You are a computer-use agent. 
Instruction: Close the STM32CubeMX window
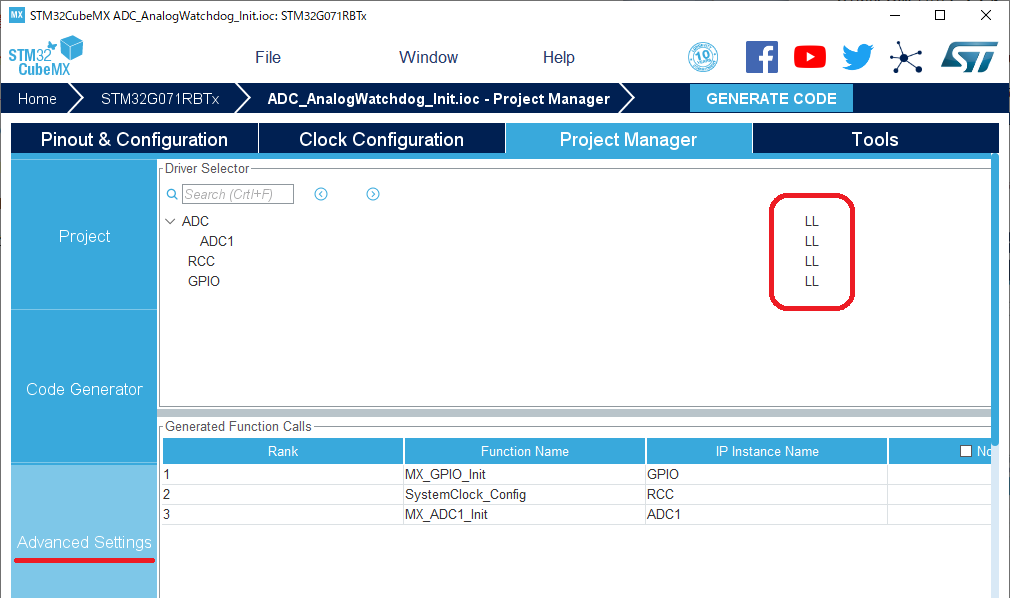(x=986, y=15)
